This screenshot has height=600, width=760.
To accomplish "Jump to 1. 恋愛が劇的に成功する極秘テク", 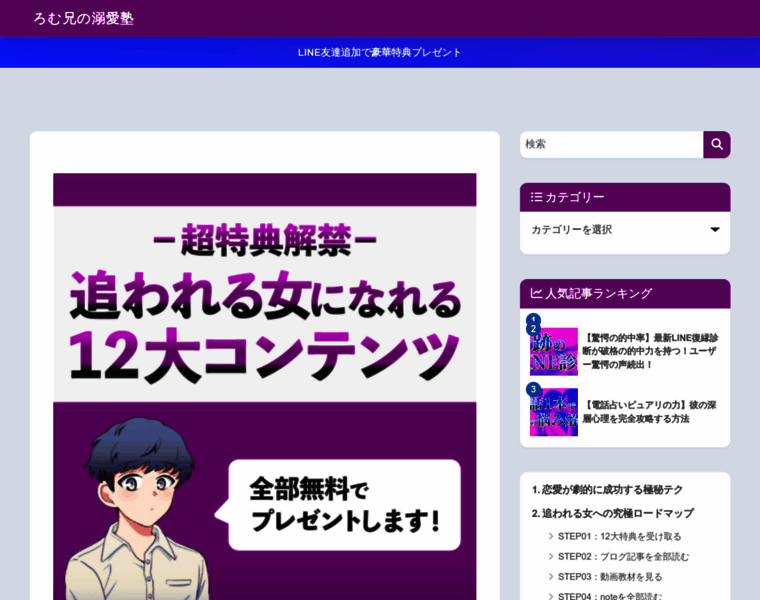I will [607, 490].
